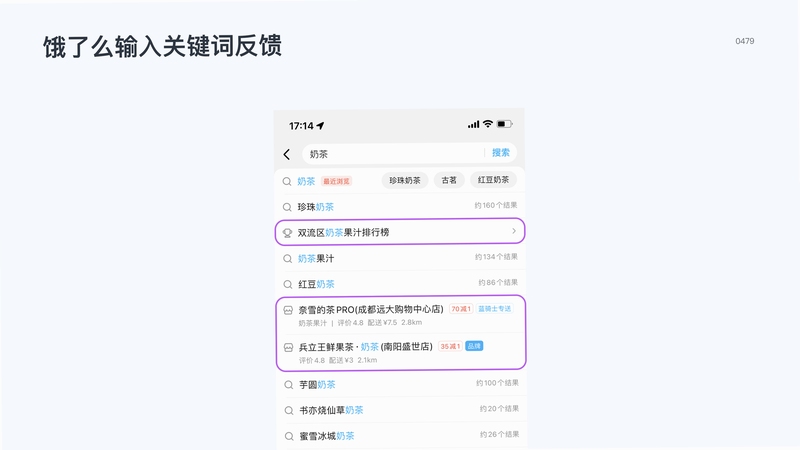This screenshot has width=800, height=450.
Task: Click 约160个结果 count
Action: [495, 205]
